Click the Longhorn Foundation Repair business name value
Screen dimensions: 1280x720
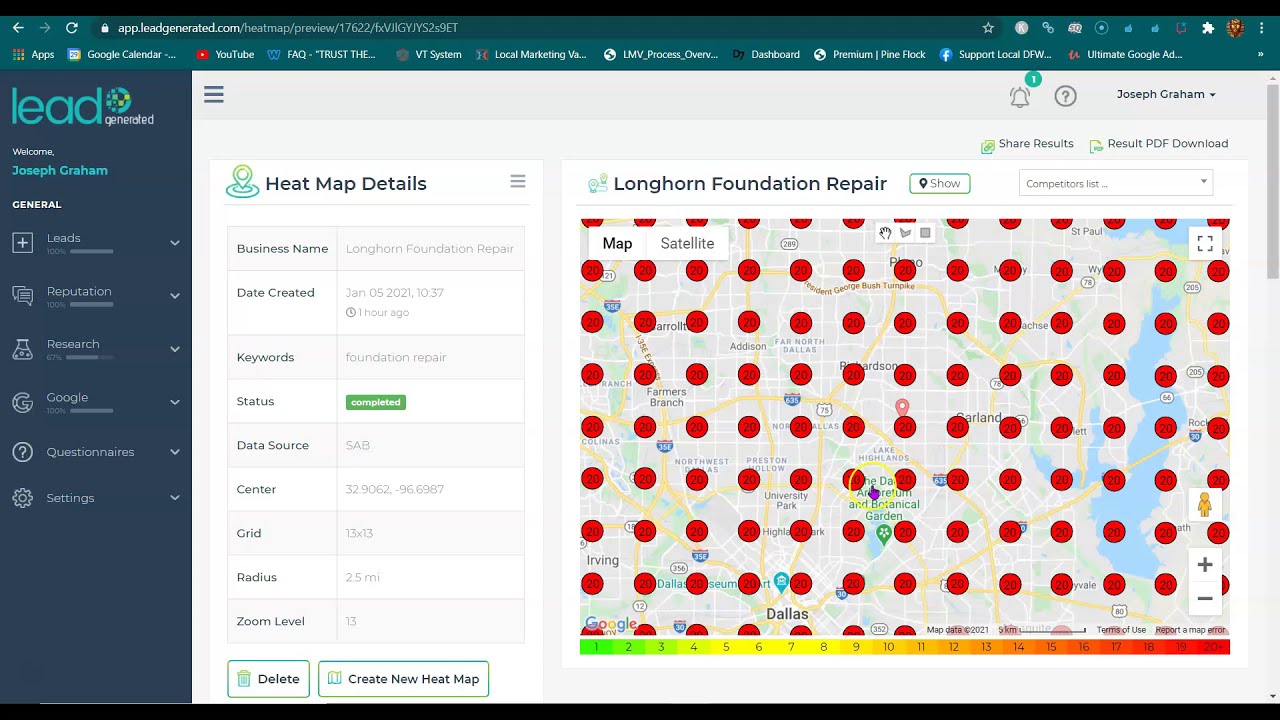[x=430, y=249]
